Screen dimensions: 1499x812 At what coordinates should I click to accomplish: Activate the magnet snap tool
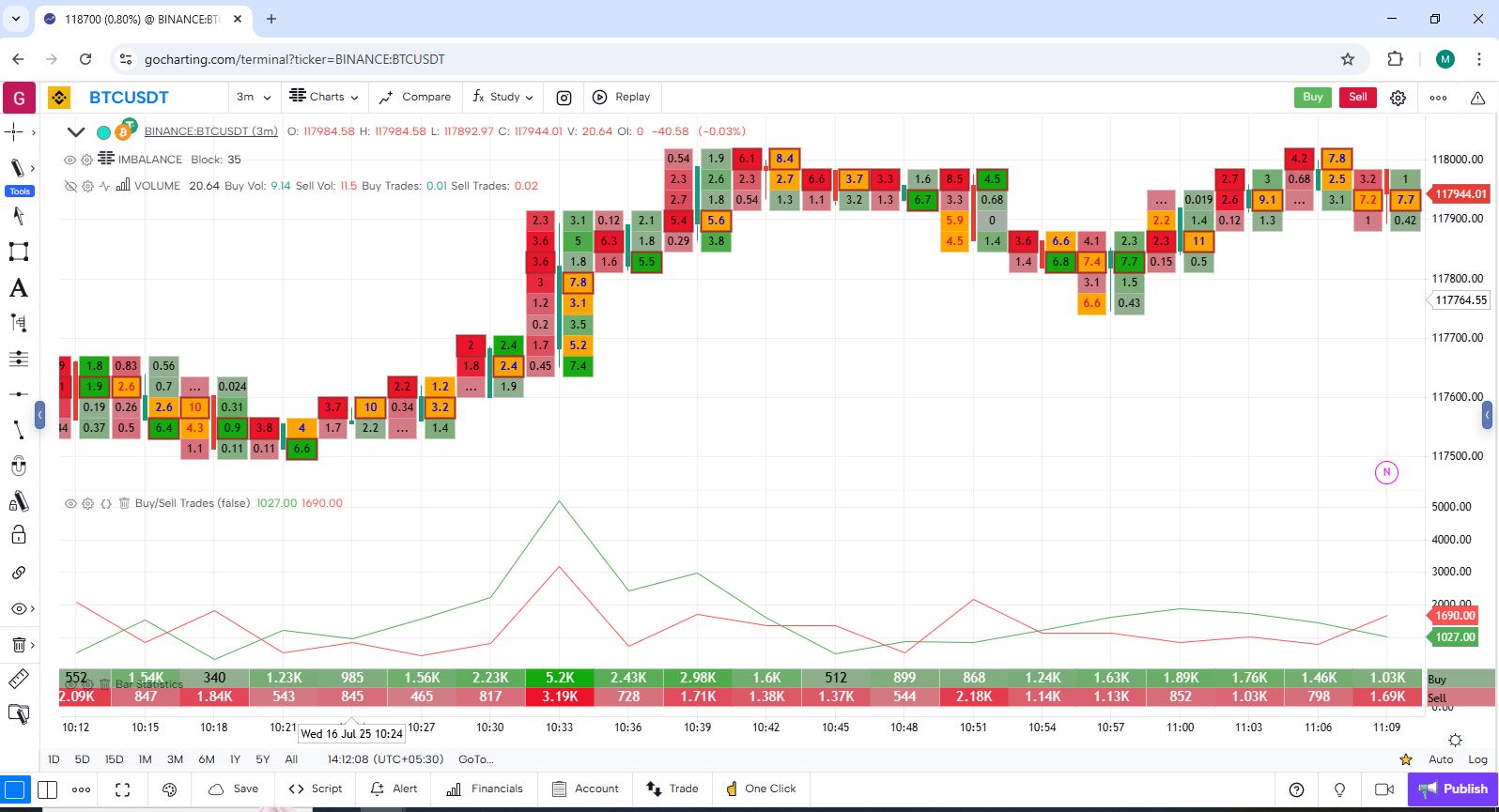(18, 467)
